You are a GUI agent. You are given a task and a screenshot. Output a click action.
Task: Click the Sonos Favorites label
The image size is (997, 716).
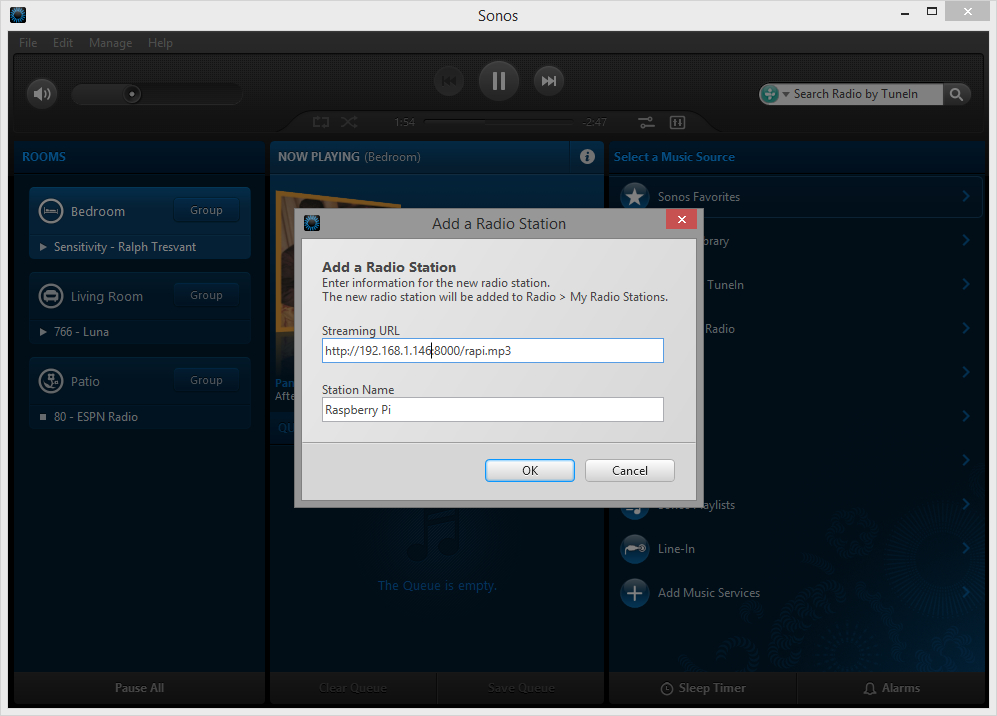699,197
